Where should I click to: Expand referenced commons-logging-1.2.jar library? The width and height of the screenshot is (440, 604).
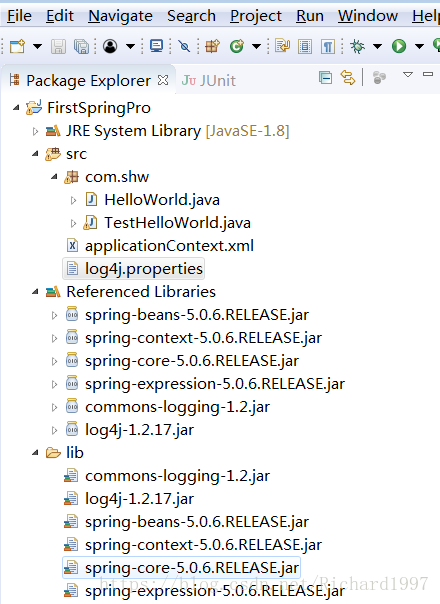pos(54,408)
